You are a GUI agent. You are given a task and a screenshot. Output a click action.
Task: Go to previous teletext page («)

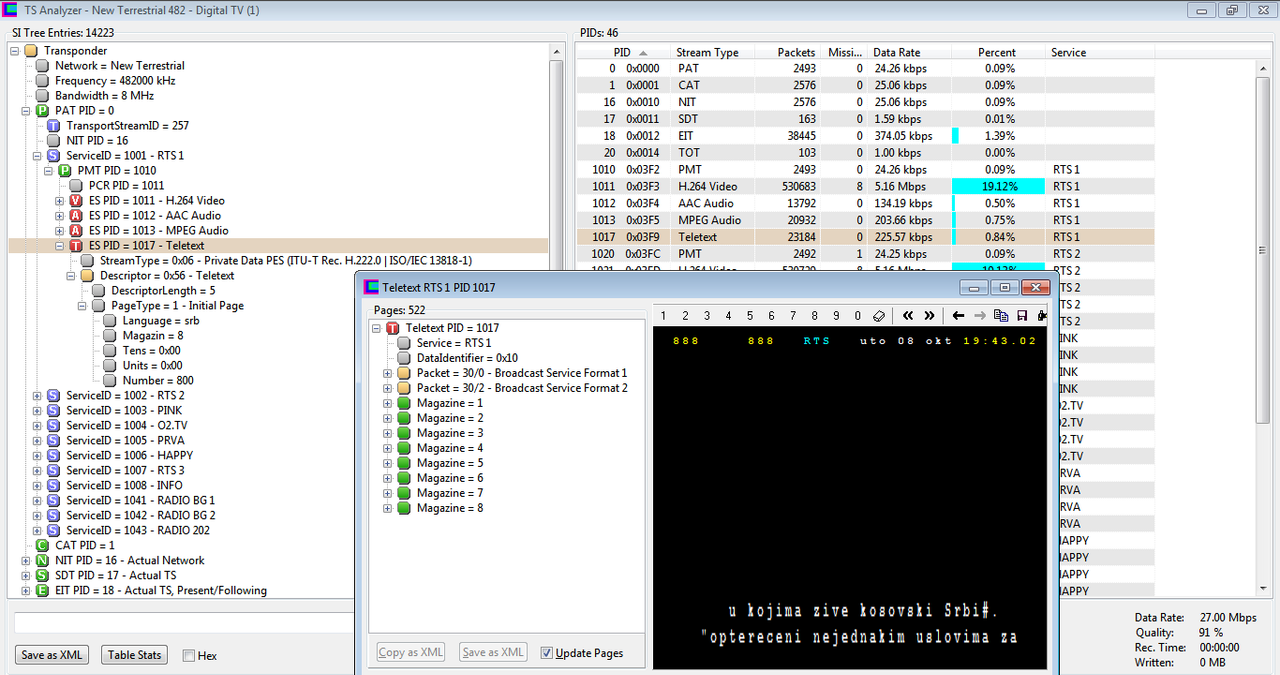coord(908,316)
